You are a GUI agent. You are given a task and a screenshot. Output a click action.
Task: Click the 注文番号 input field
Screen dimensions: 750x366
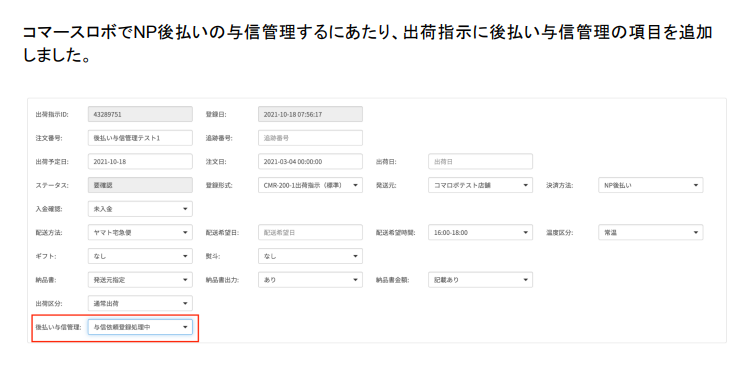140,138
